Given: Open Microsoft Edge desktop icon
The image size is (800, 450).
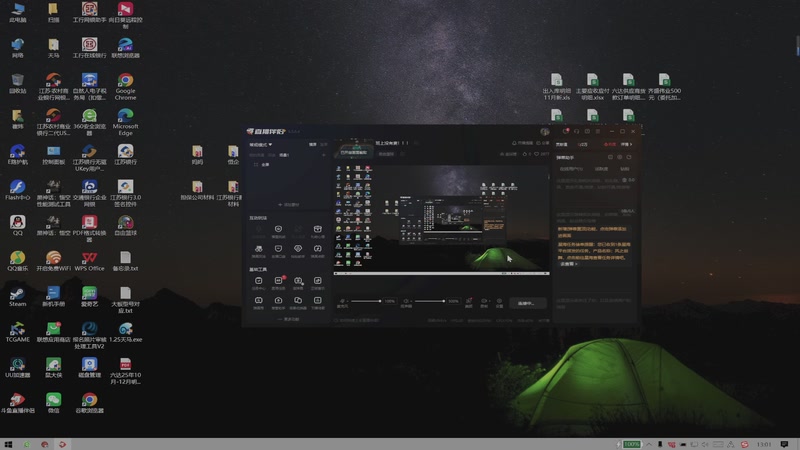Looking at the screenshot, I should click(126, 121).
